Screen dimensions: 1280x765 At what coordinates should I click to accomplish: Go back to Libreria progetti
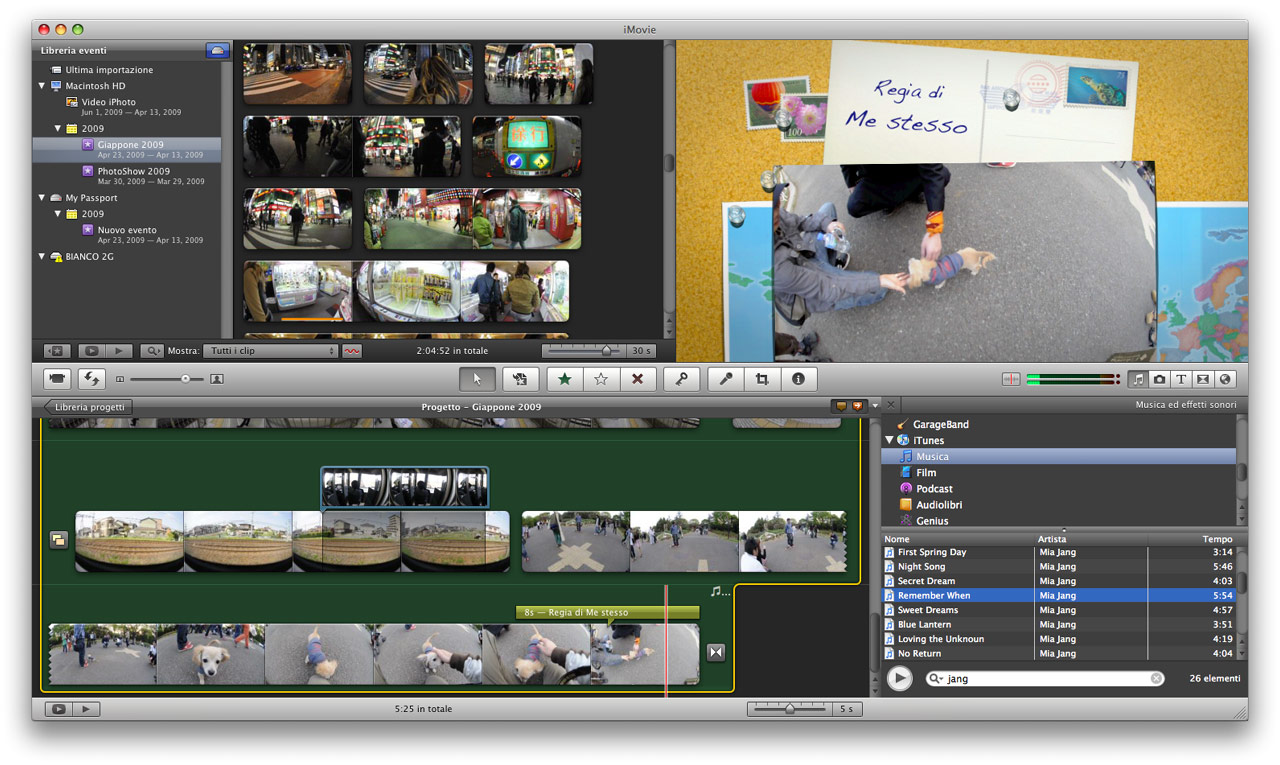tap(88, 407)
